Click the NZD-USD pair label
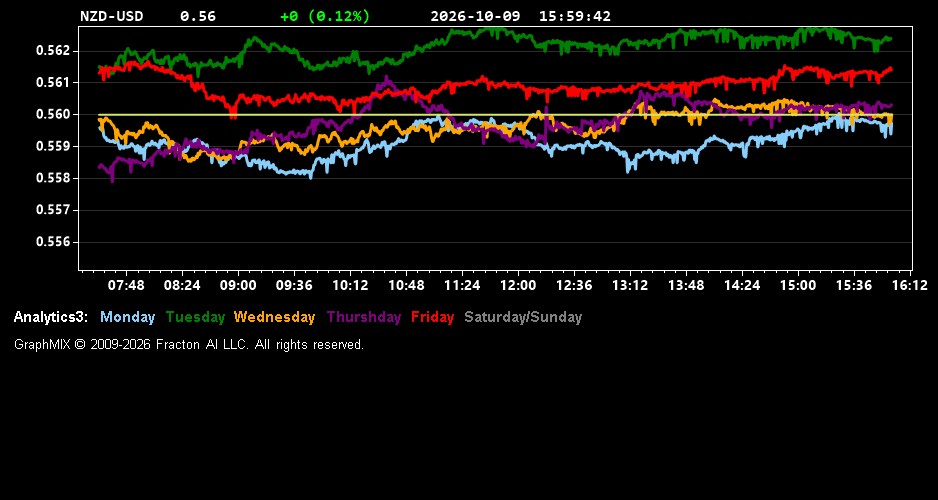The height and width of the screenshot is (500, 938). tap(112, 17)
